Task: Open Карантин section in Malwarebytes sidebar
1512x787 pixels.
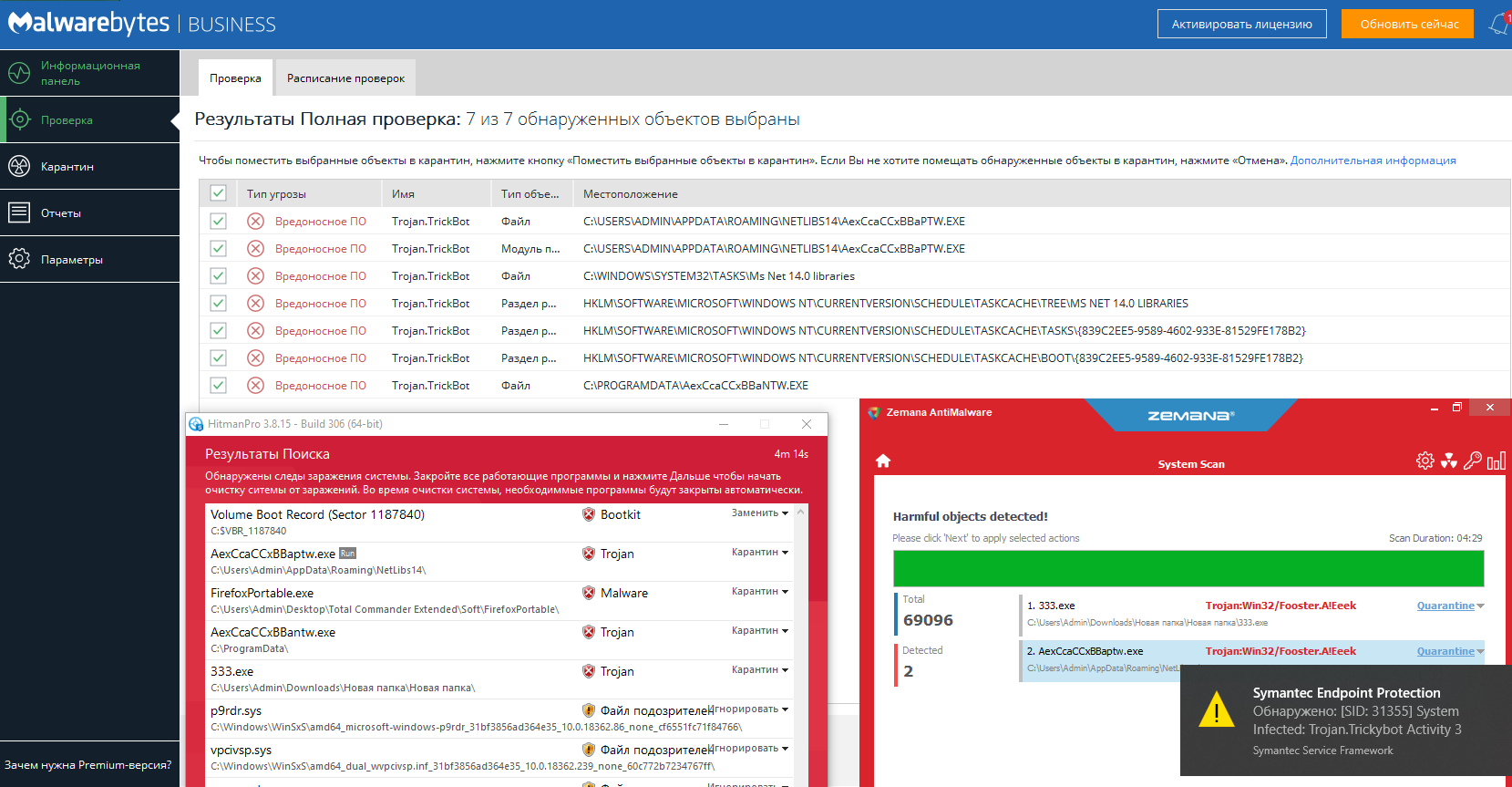Action: [89, 166]
